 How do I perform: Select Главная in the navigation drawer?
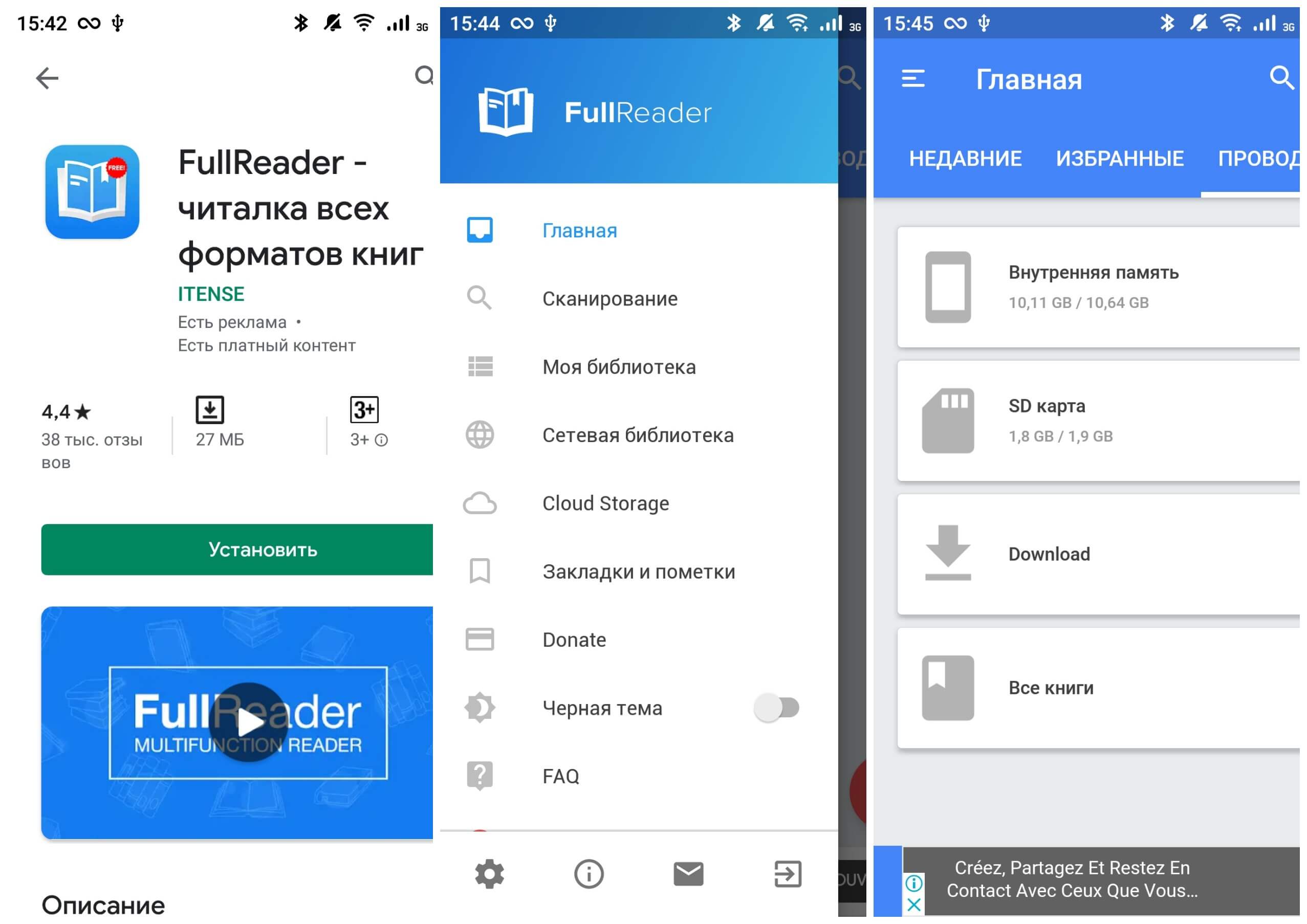pyautogui.click(x=639, y=230)
